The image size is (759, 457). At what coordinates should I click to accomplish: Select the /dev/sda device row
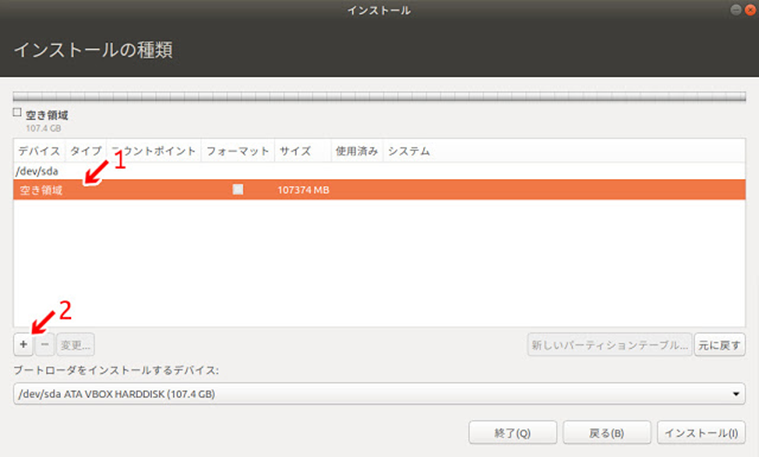click(x=379, y=171)
